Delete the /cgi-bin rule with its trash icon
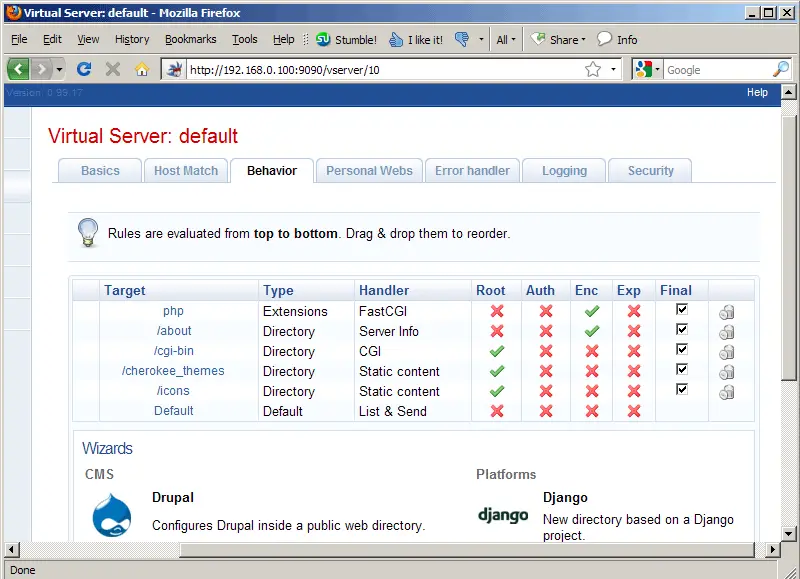This screenshot has height=579, width=800. 727,352
